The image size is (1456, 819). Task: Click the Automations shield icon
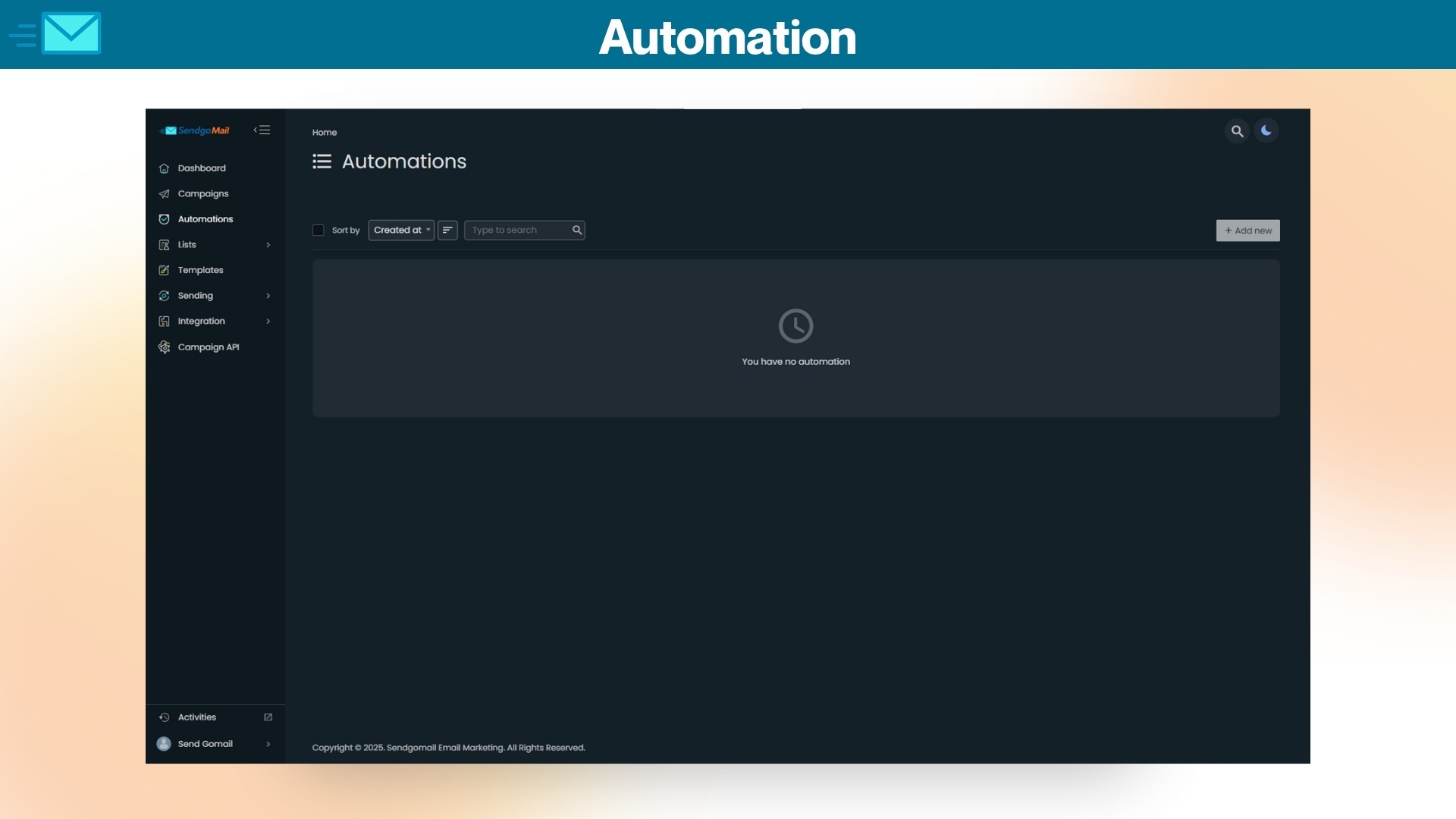[165, 218]
